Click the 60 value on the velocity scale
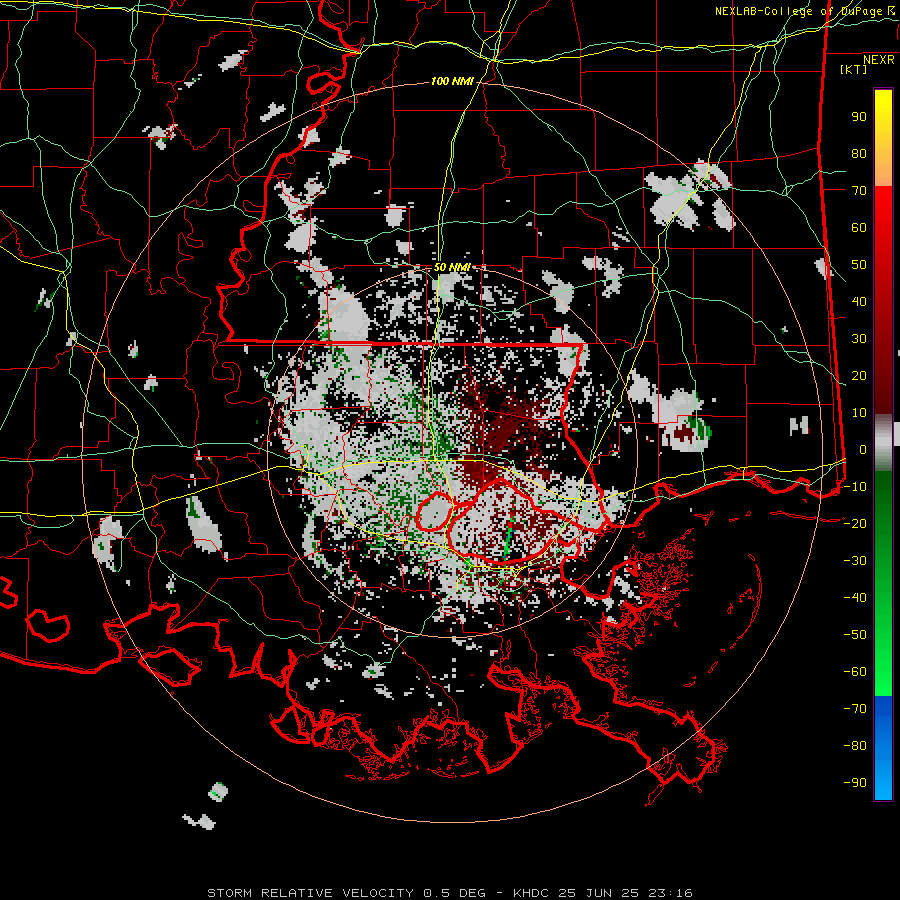The image size is (900, 900). pos(859,228)
